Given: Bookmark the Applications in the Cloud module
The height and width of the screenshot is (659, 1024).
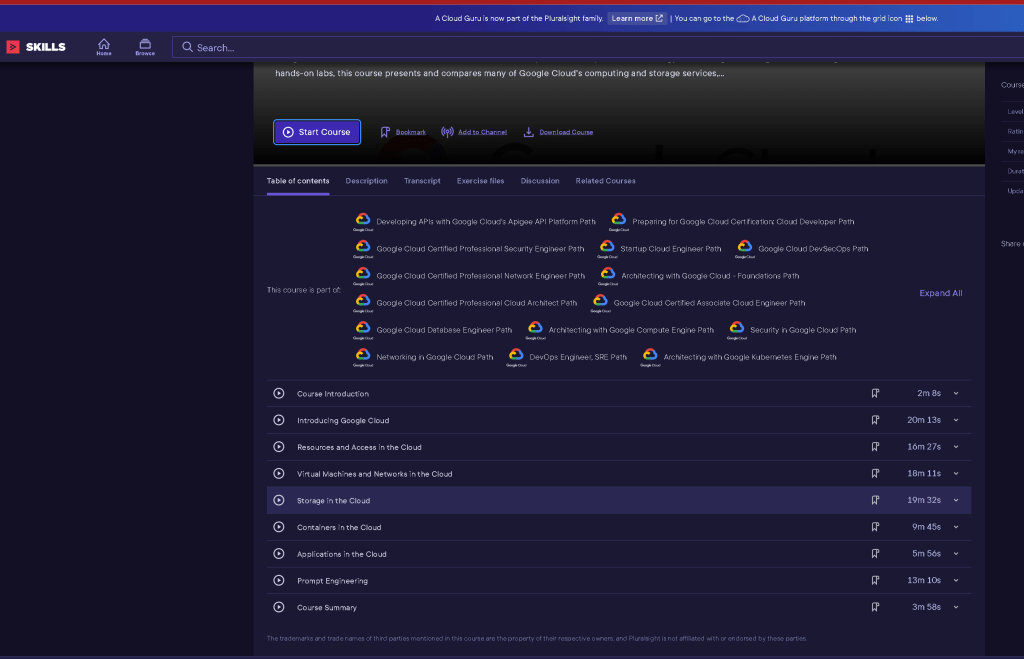Looking at the screenshot, I should (x=875, y=554).
